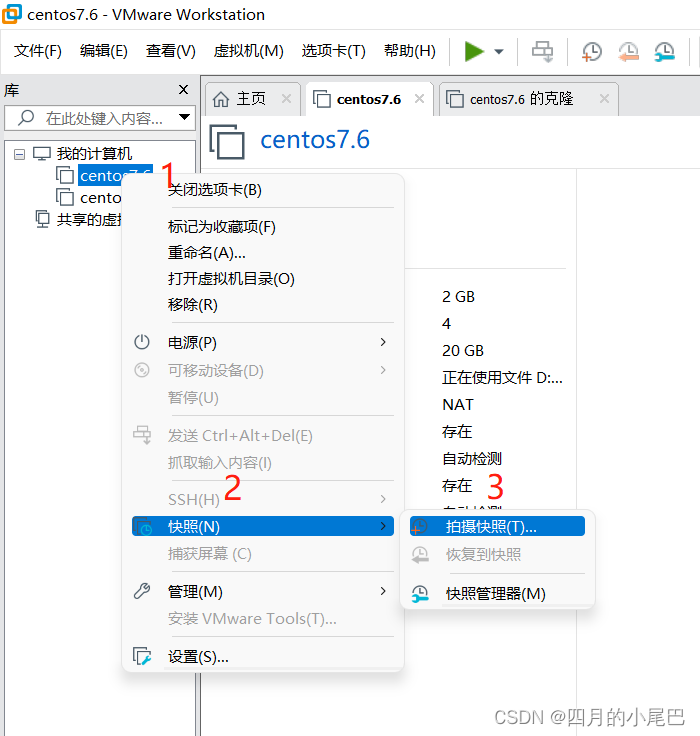Click Send Ctrl+Alt+Del toolbar icon
The height and width of the screenshot is (736, 700).
(542, 51)
